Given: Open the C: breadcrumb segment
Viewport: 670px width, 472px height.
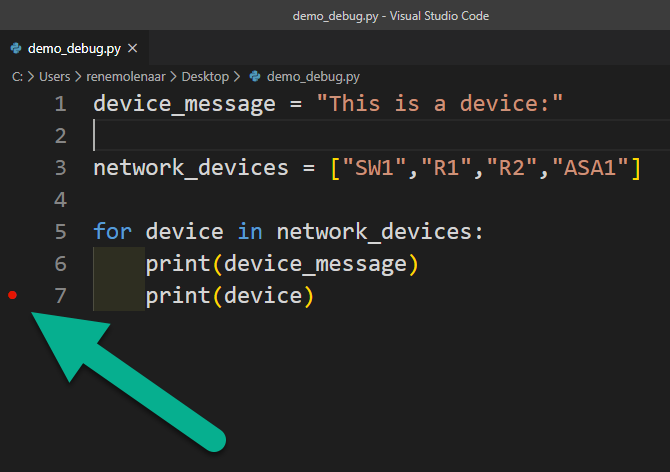Looking at the screenshot, I should [x=17, y=76].
